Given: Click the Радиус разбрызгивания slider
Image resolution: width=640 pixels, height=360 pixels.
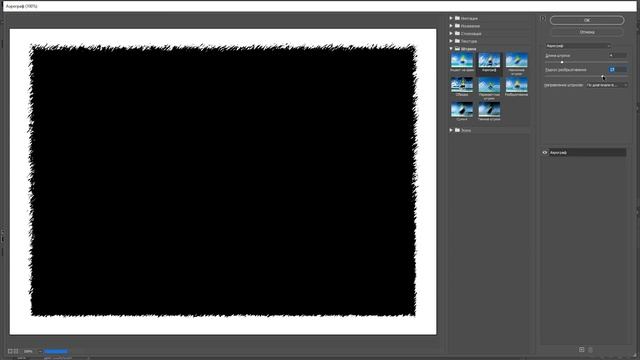Looking at the screenshot, I should [586, 76].
